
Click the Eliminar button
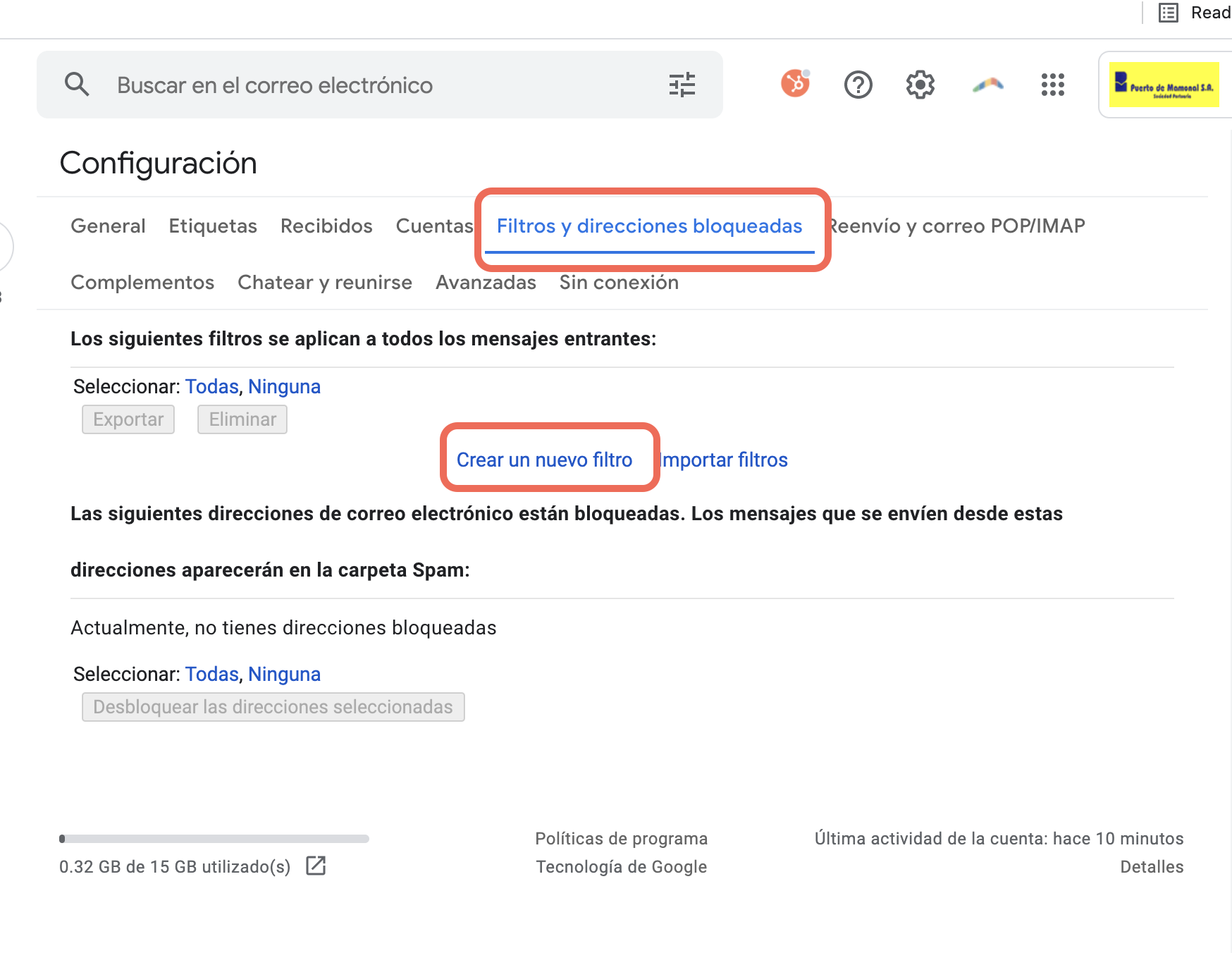[x=242, y=419]
